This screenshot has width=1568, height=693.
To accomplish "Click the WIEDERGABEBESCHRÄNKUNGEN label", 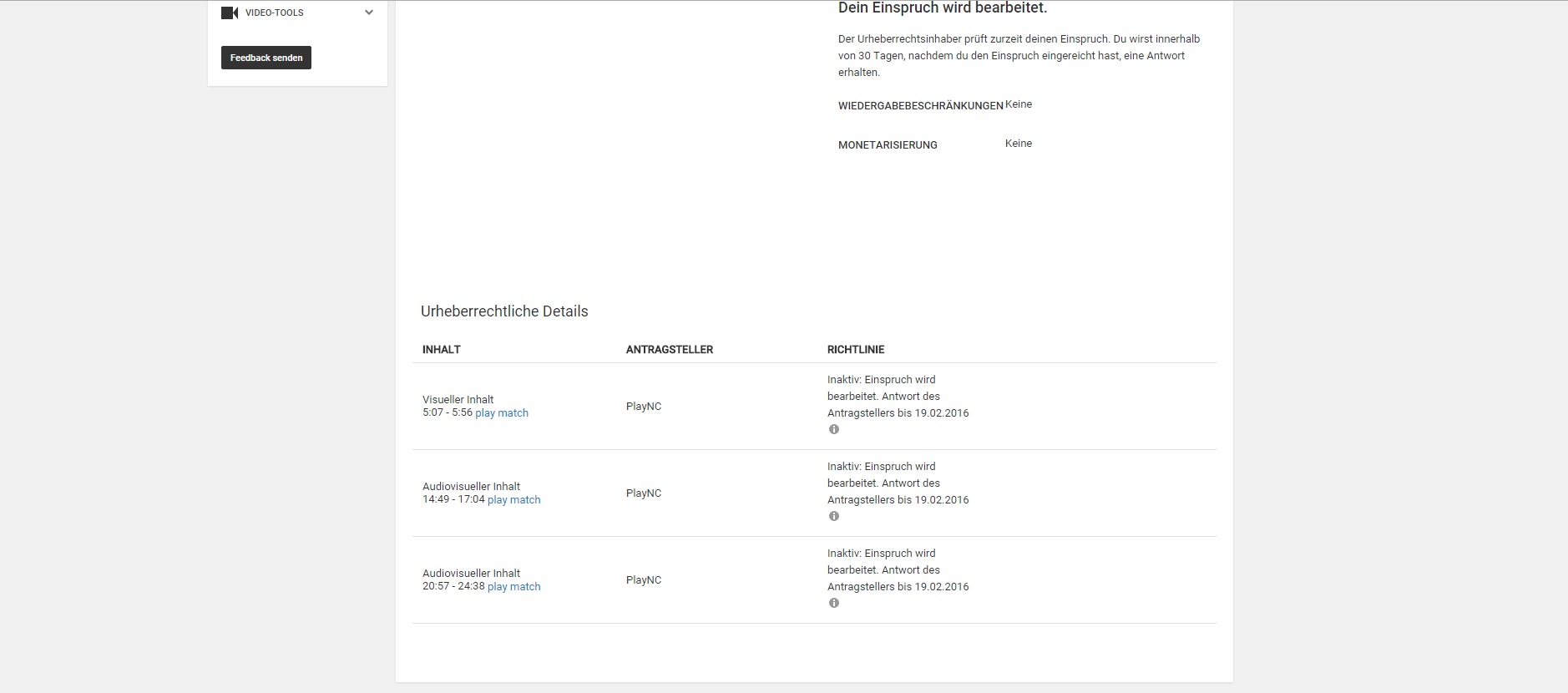I will point(921,106).
